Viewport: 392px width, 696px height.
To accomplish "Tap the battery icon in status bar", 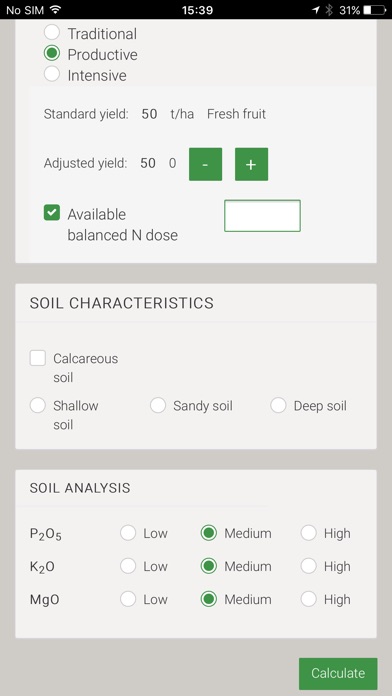I will (x=374, y=10).
